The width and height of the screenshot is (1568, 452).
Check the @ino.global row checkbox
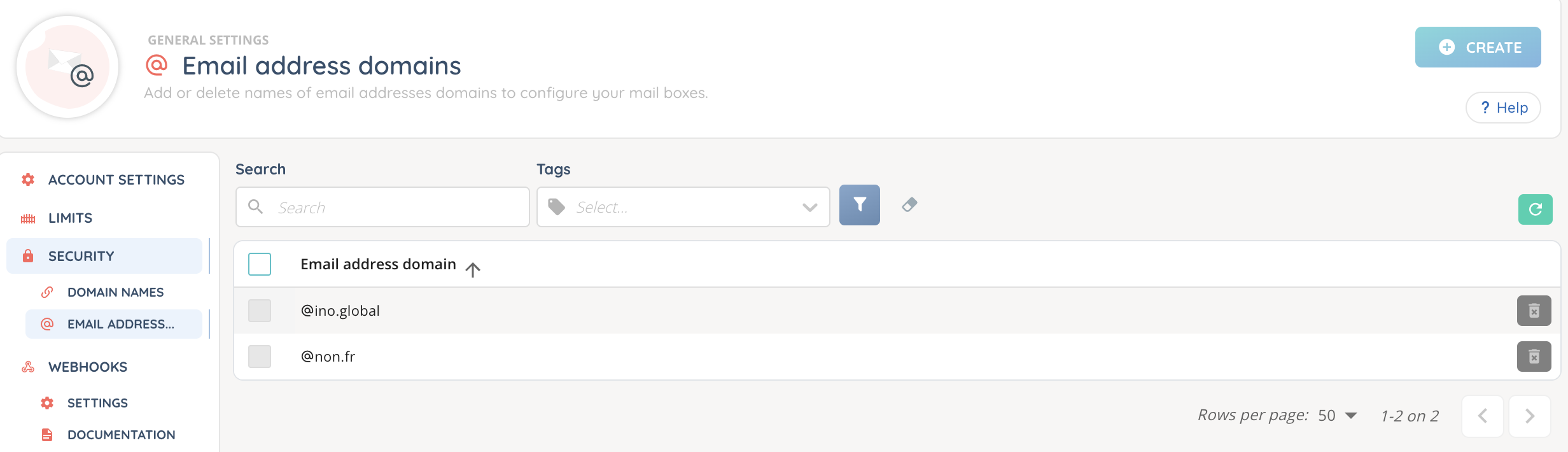click(260, 311)
